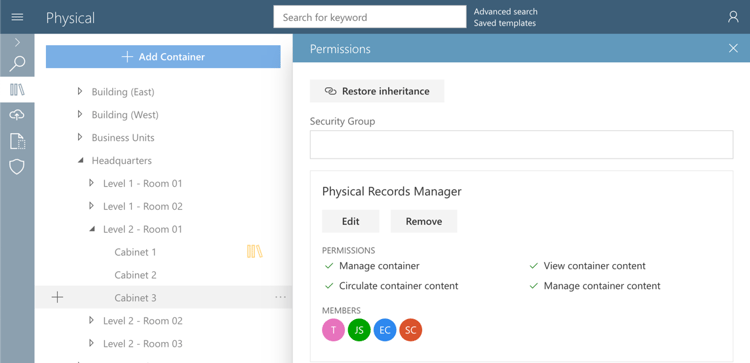
Task: Remove the Physical Records Manager group
Action: click(x=424, y=221)
